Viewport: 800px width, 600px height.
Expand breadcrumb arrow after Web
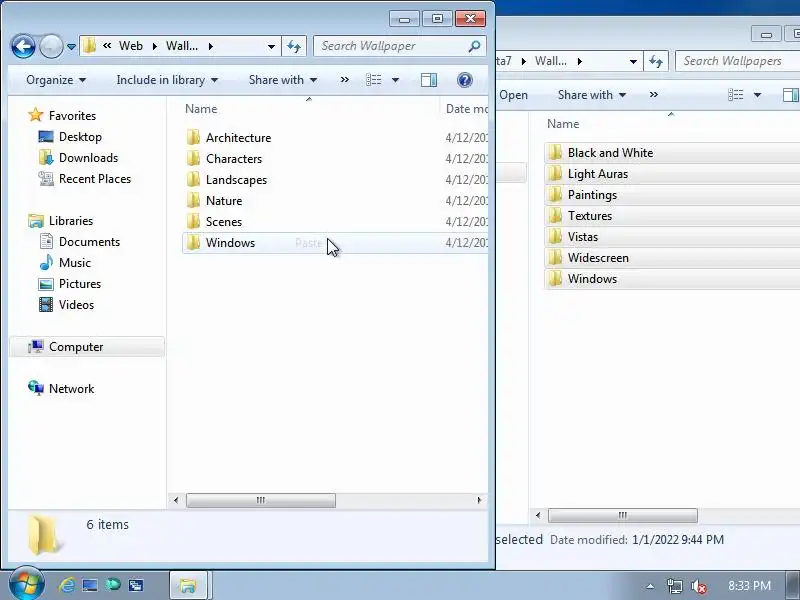click(155, 46)
